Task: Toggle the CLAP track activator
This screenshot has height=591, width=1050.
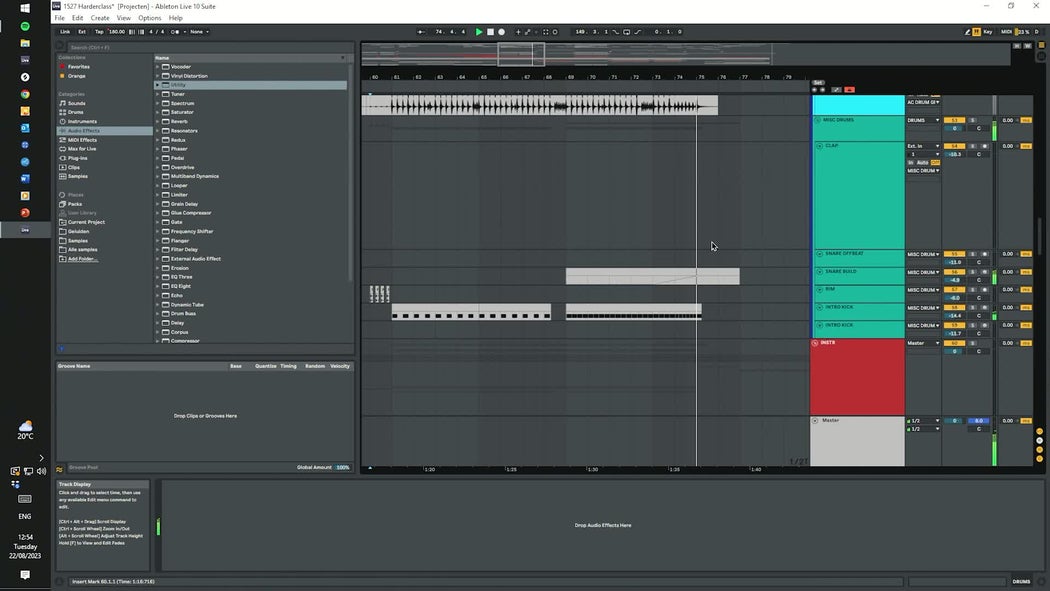Action: click(954, 146)
